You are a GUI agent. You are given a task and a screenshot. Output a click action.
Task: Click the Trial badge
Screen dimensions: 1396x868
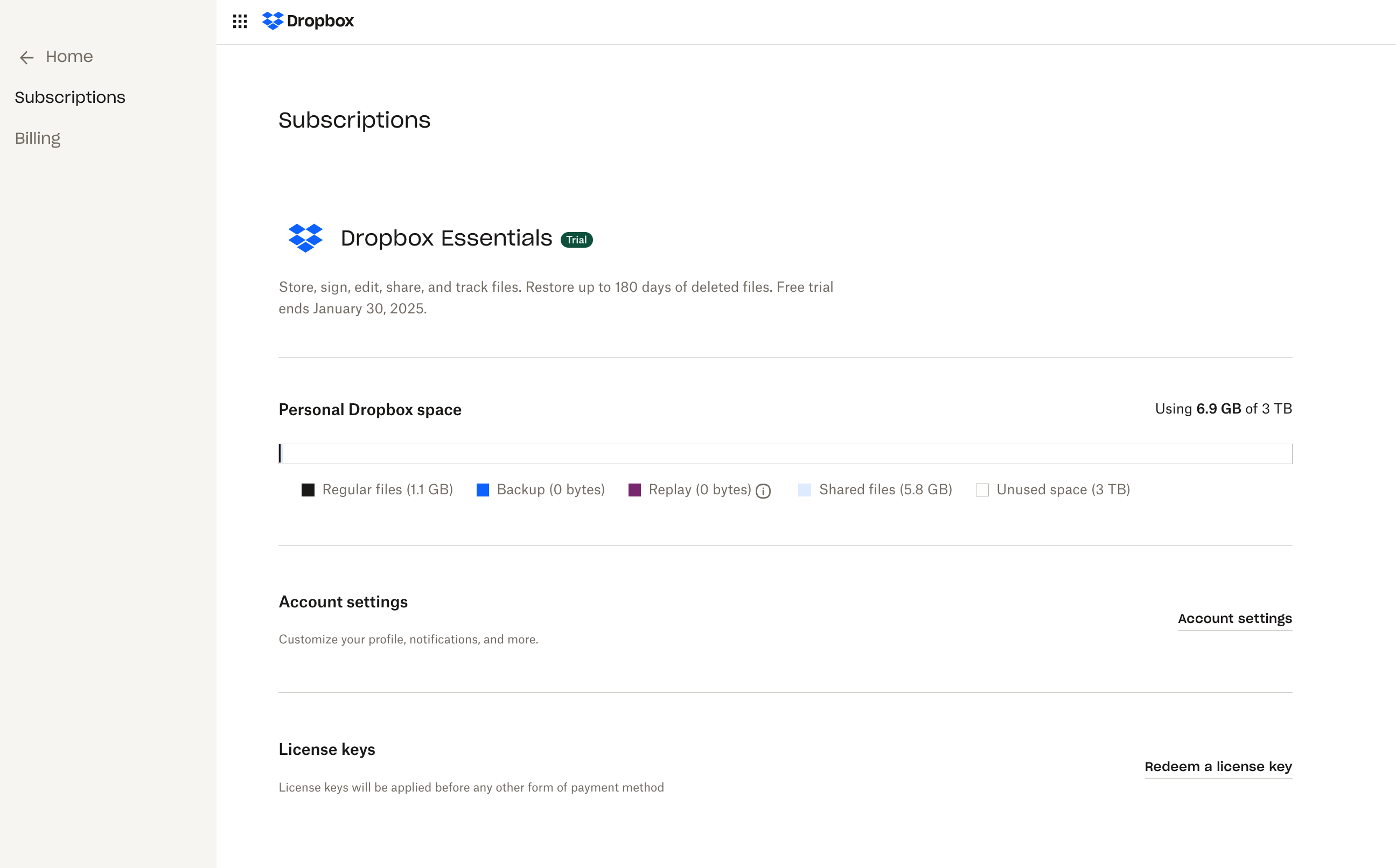576,240
